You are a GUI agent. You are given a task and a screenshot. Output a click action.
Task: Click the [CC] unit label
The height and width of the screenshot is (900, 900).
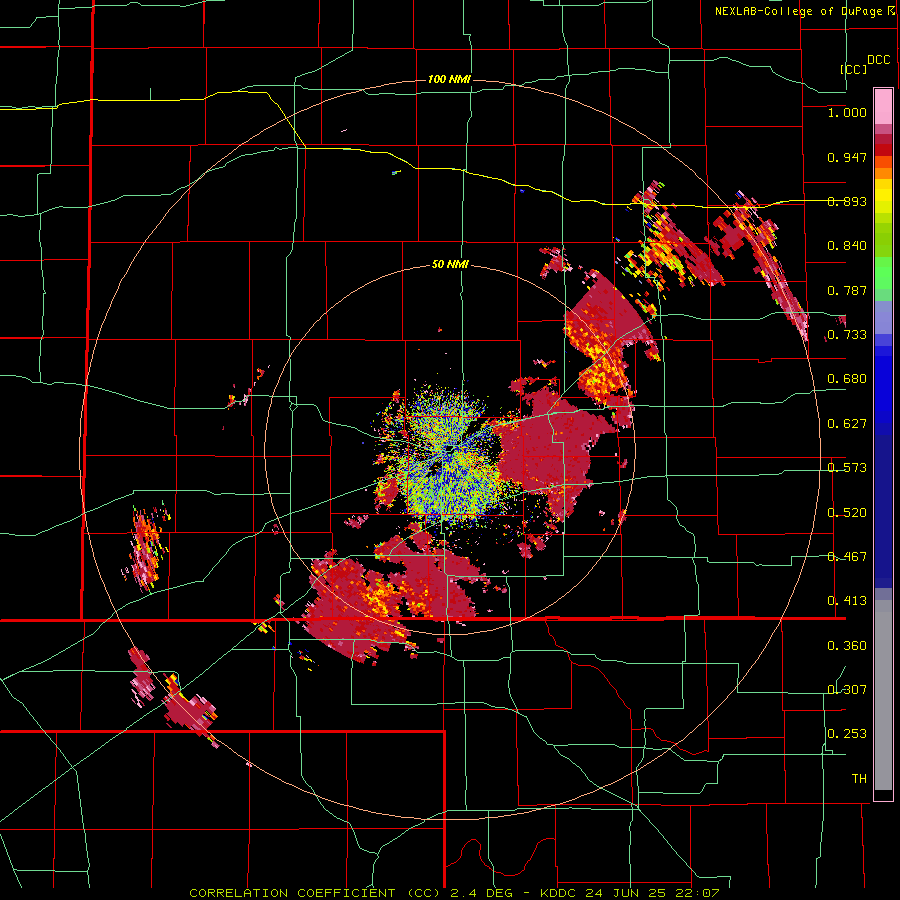tap(853, 69)
